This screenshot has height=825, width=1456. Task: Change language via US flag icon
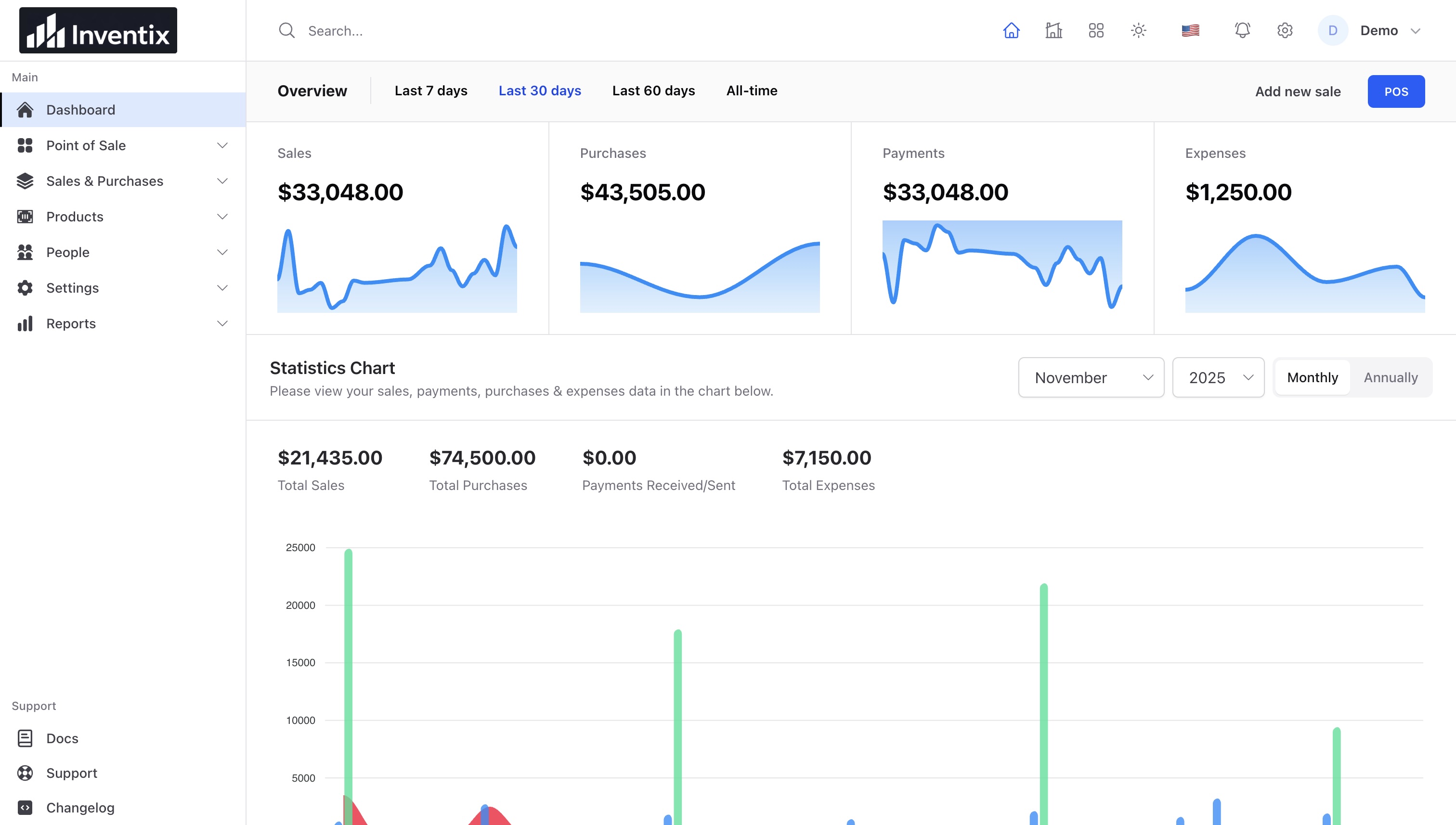(x=1190, y=31)
